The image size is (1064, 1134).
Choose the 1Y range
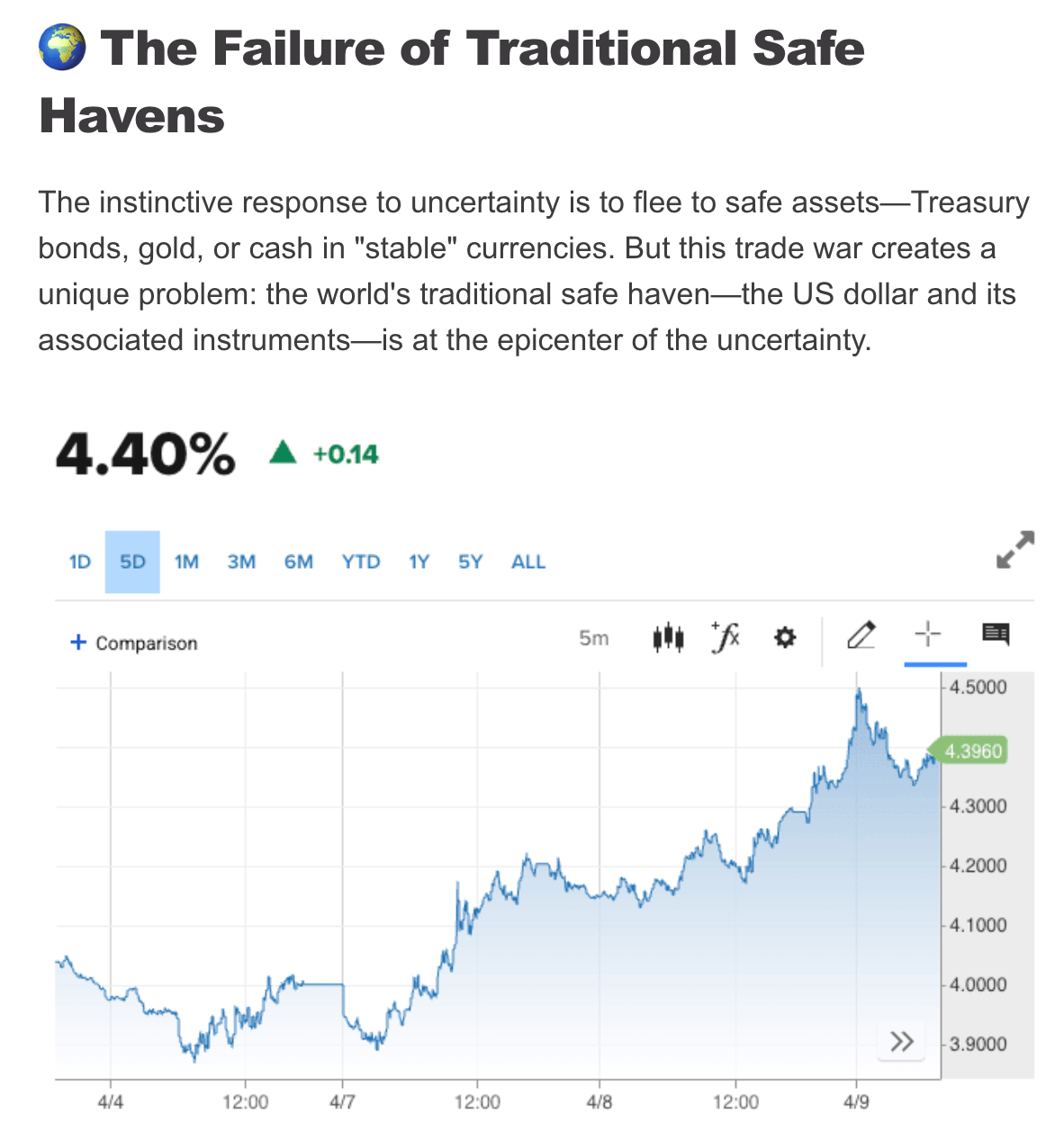[419, 562]
